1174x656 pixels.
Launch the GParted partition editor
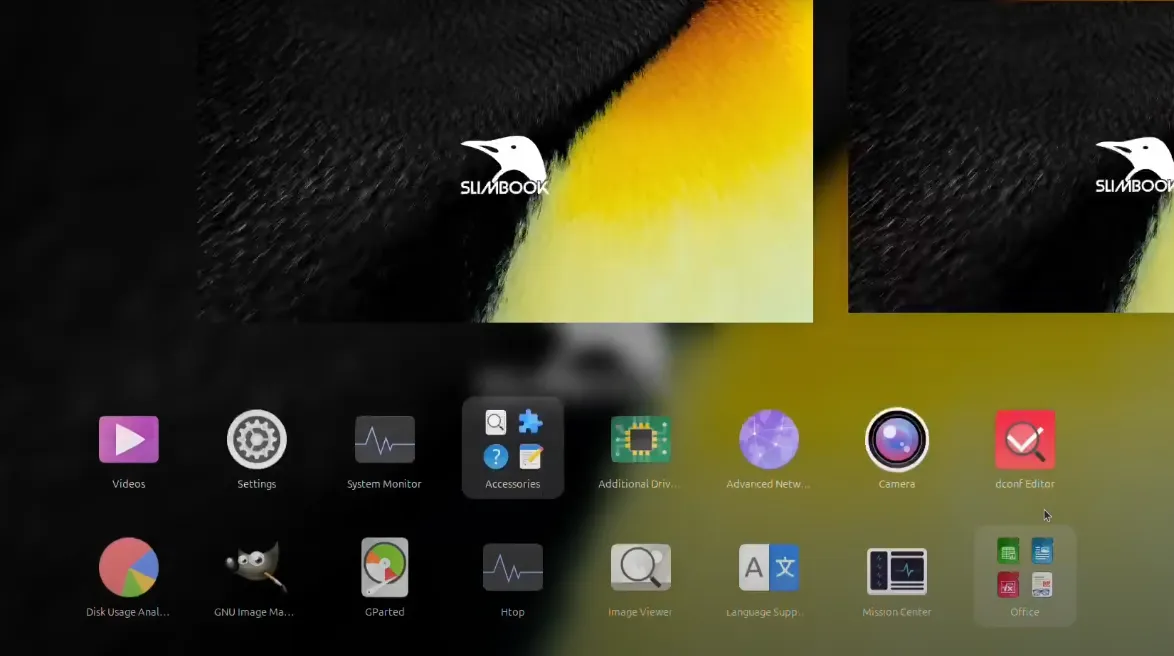[384, 566]
